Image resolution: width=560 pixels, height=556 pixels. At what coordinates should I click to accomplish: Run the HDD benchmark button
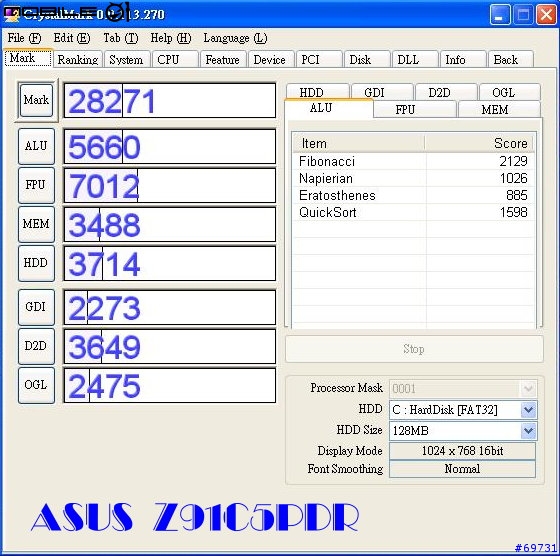click(36, 263)
